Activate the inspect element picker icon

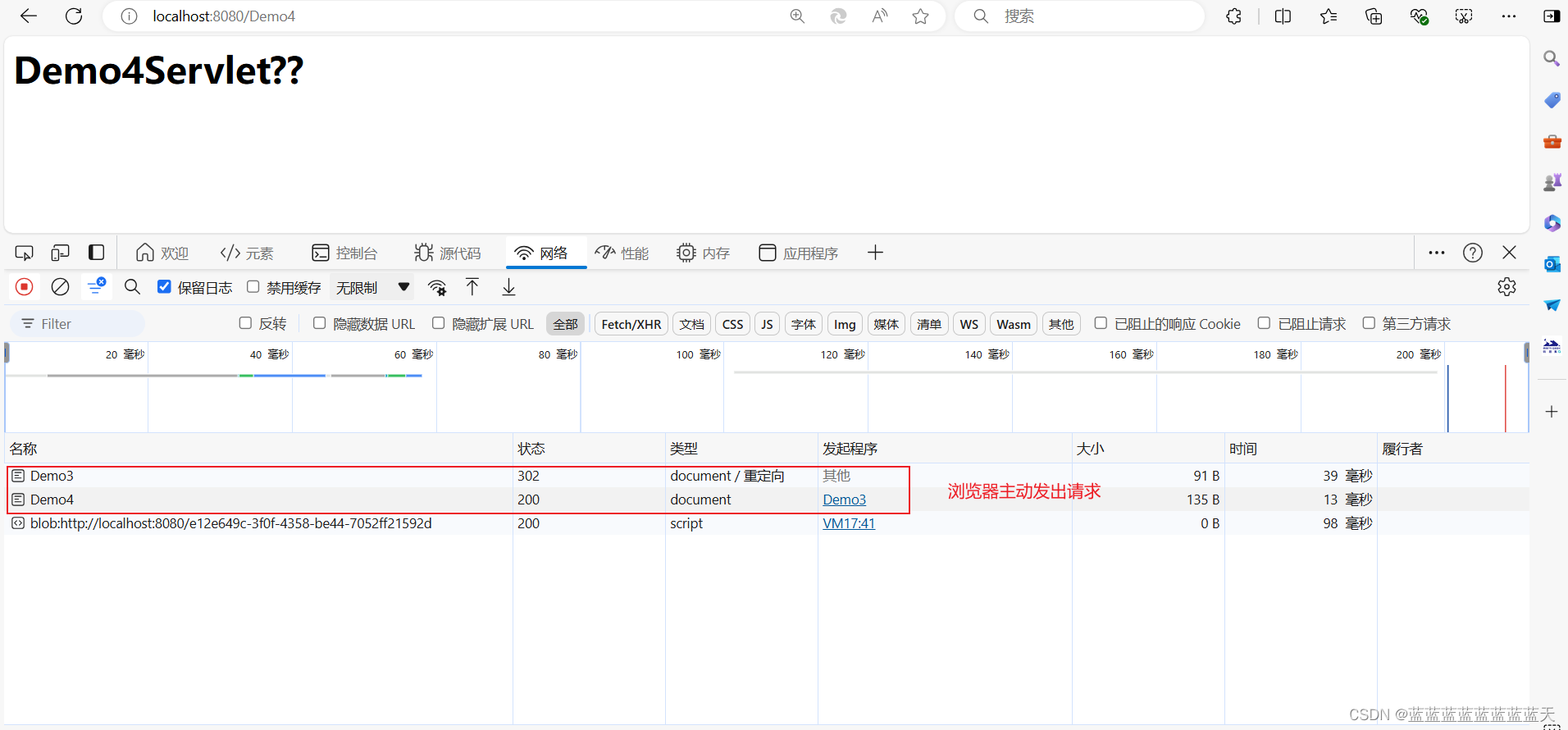[25, 253]
